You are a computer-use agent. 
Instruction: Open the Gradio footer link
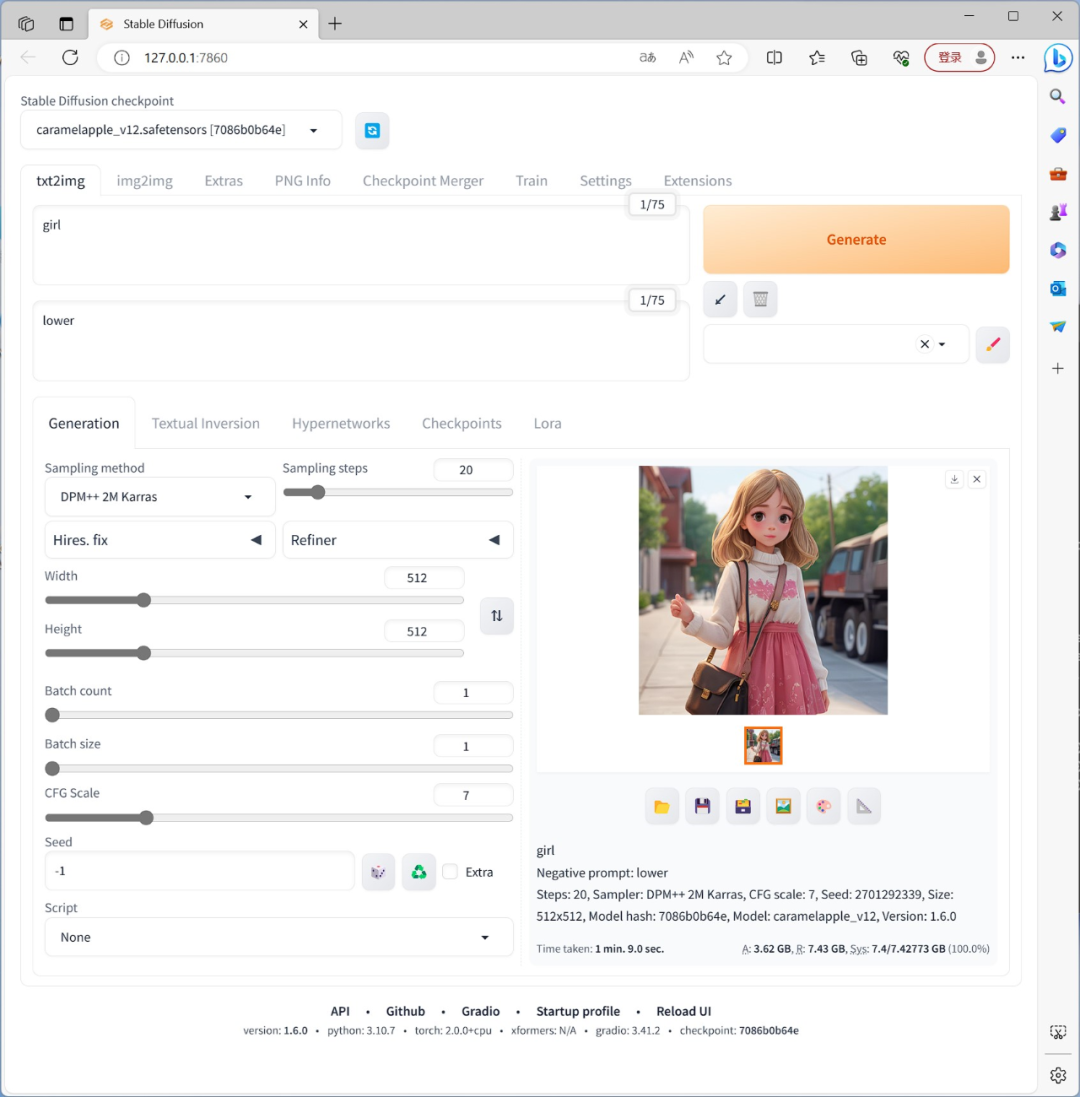tap(481, 1011)
